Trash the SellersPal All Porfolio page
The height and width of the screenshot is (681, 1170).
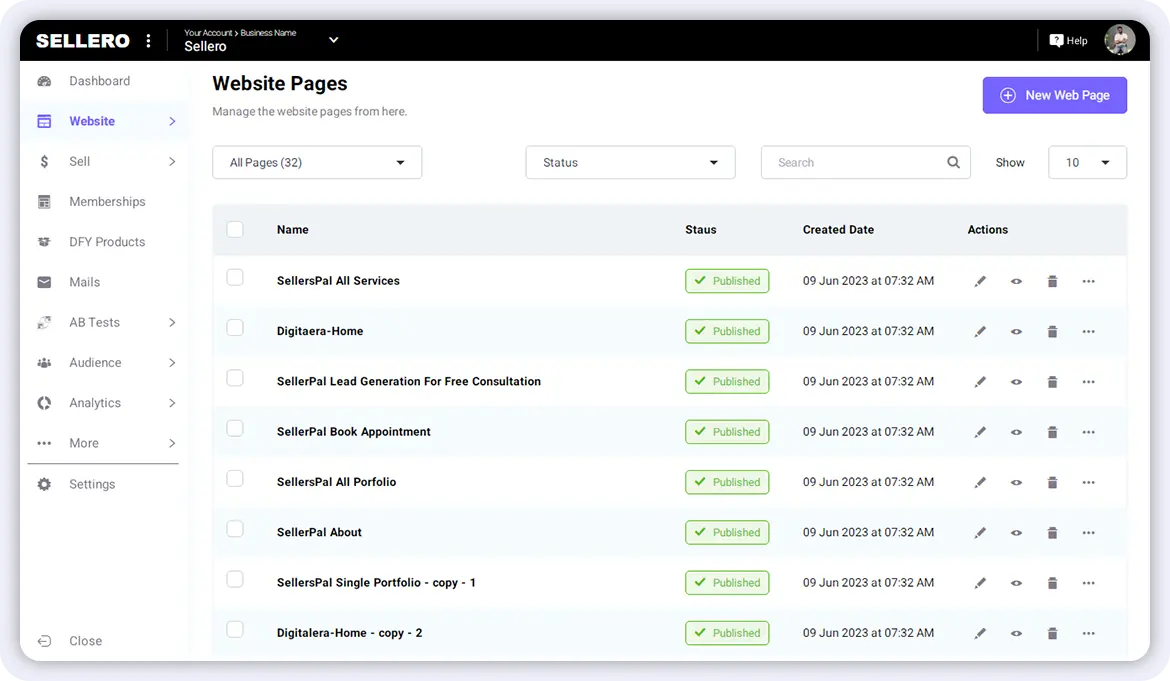coord(1052,483)
